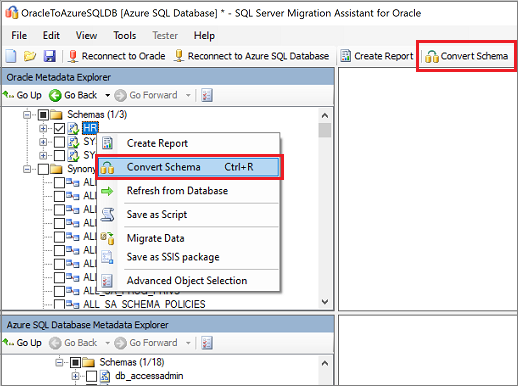Expand the first SY schema node
The width and height of the screenshot is (518, 386).
[43, 142]
